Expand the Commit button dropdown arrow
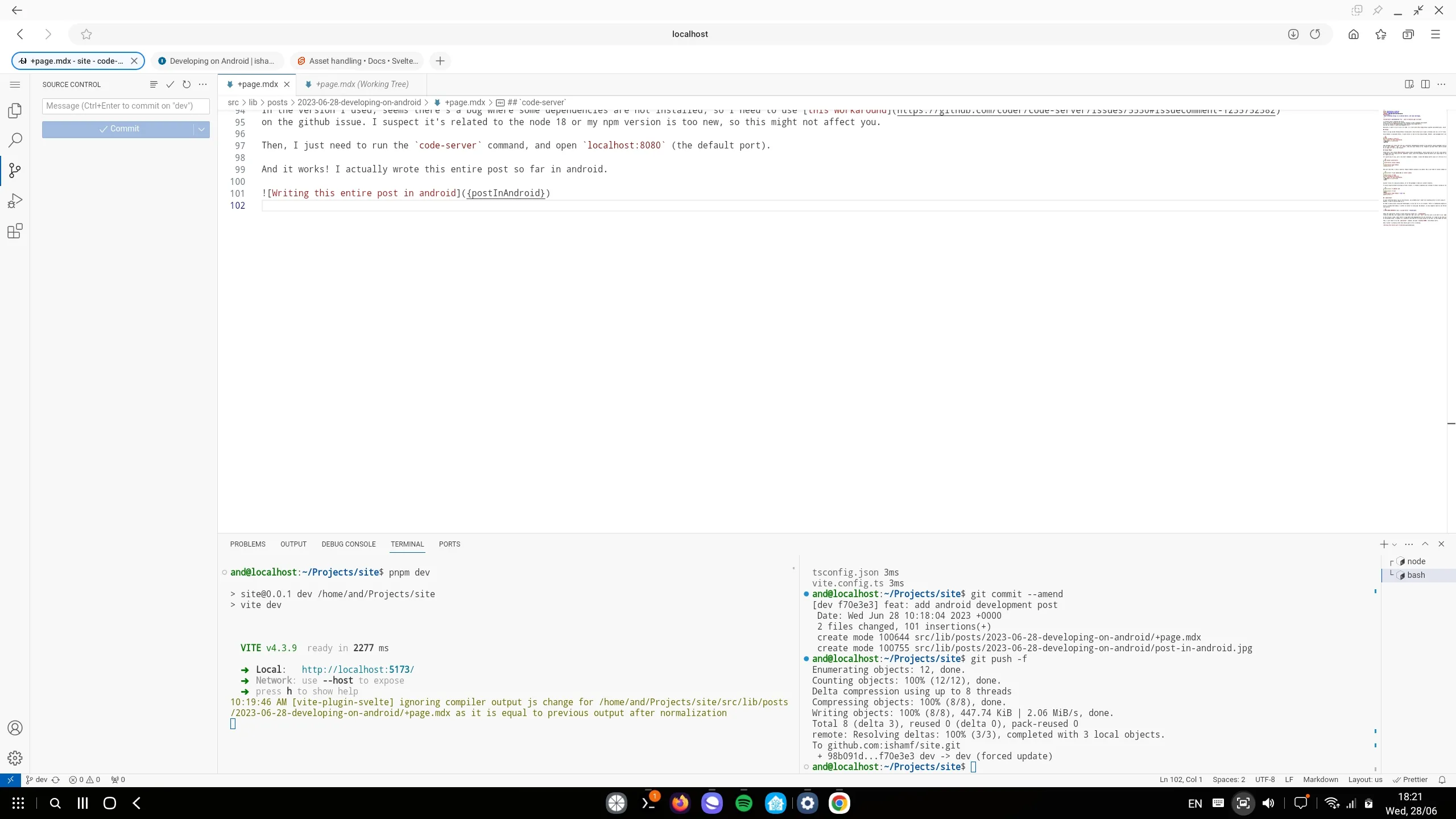Image resolution: width=1456 pixels, height=819 pixels. (201, 129)
